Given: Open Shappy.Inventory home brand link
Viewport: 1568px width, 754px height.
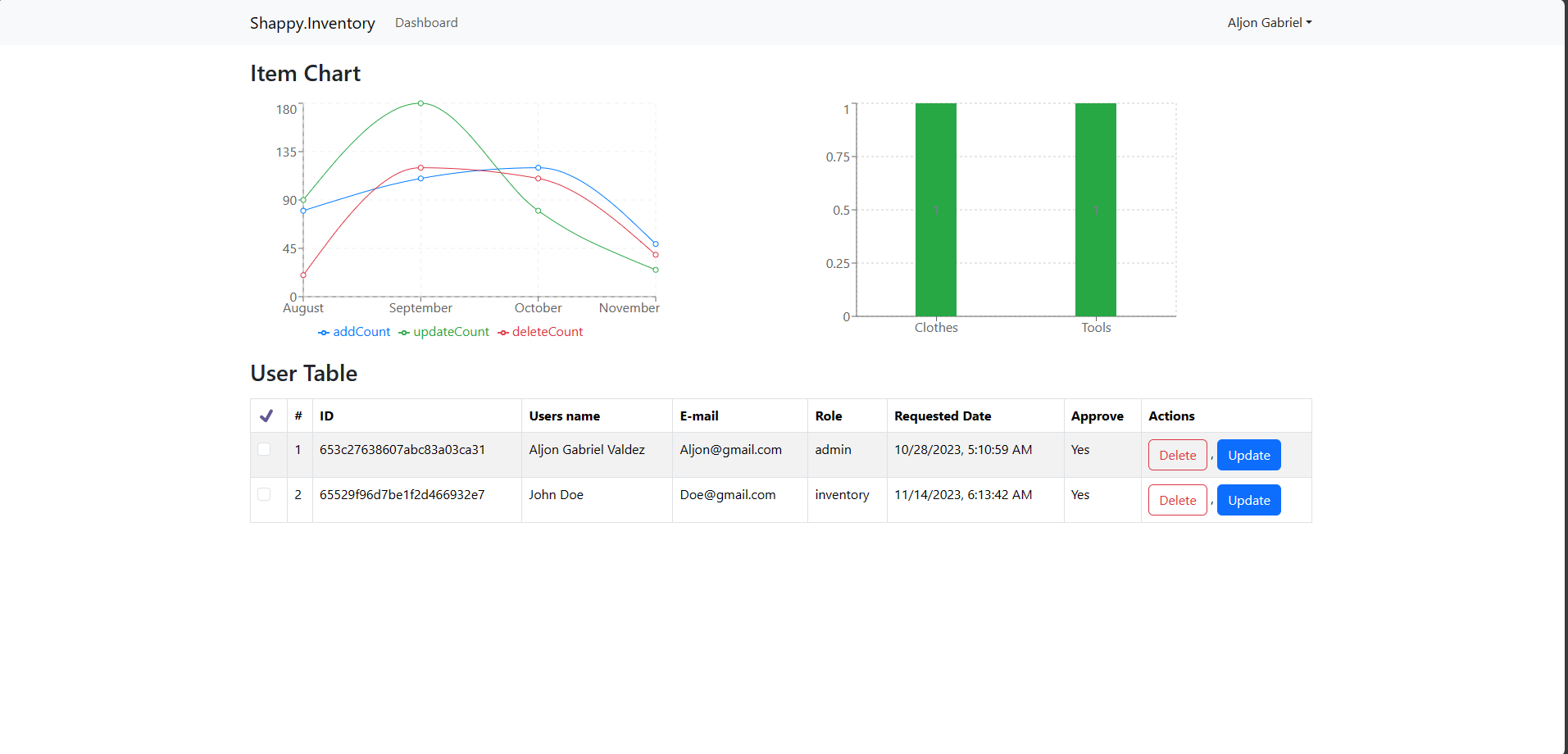Looking at the screenshot, I should (x=312, y=23).
